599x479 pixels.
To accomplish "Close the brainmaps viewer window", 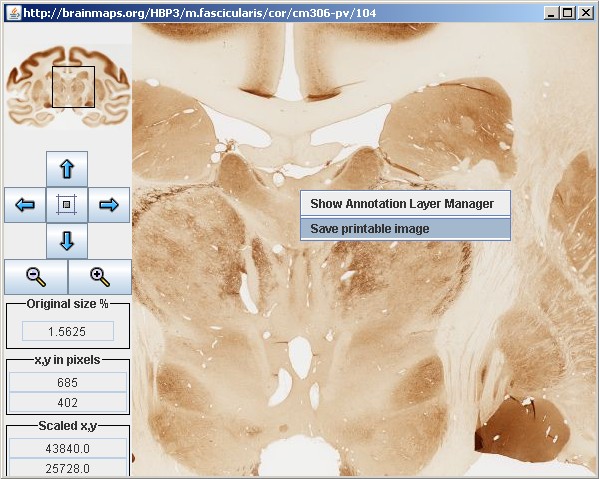I will pos(585,13).
